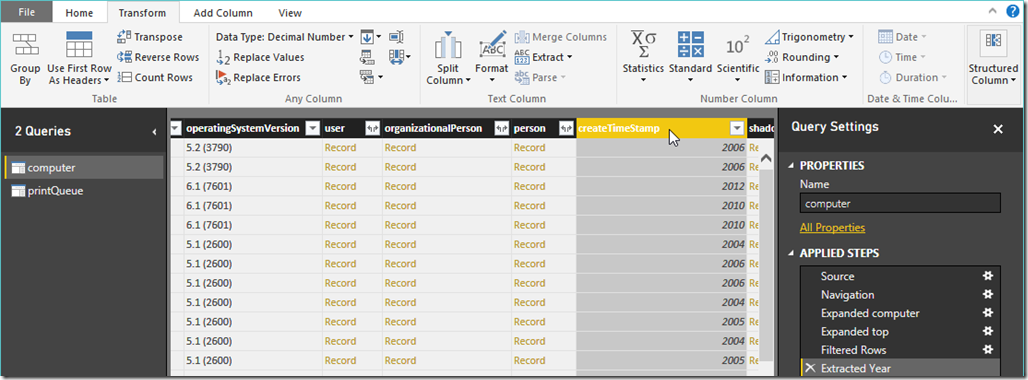
Task: Select the Extracted Year applied step
Action: click(x=901, y=368)
